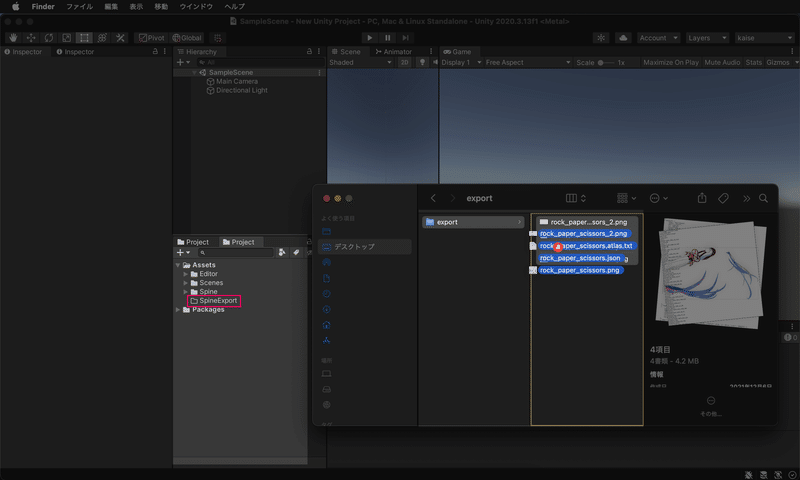800x480 pixels.
Task: Open Layers dropdown
Action: point(707,38)
